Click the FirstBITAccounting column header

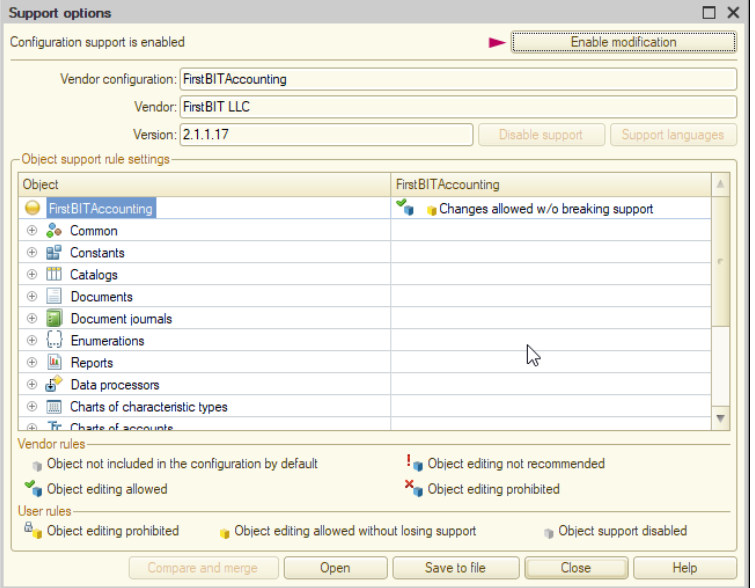[551, 184]
